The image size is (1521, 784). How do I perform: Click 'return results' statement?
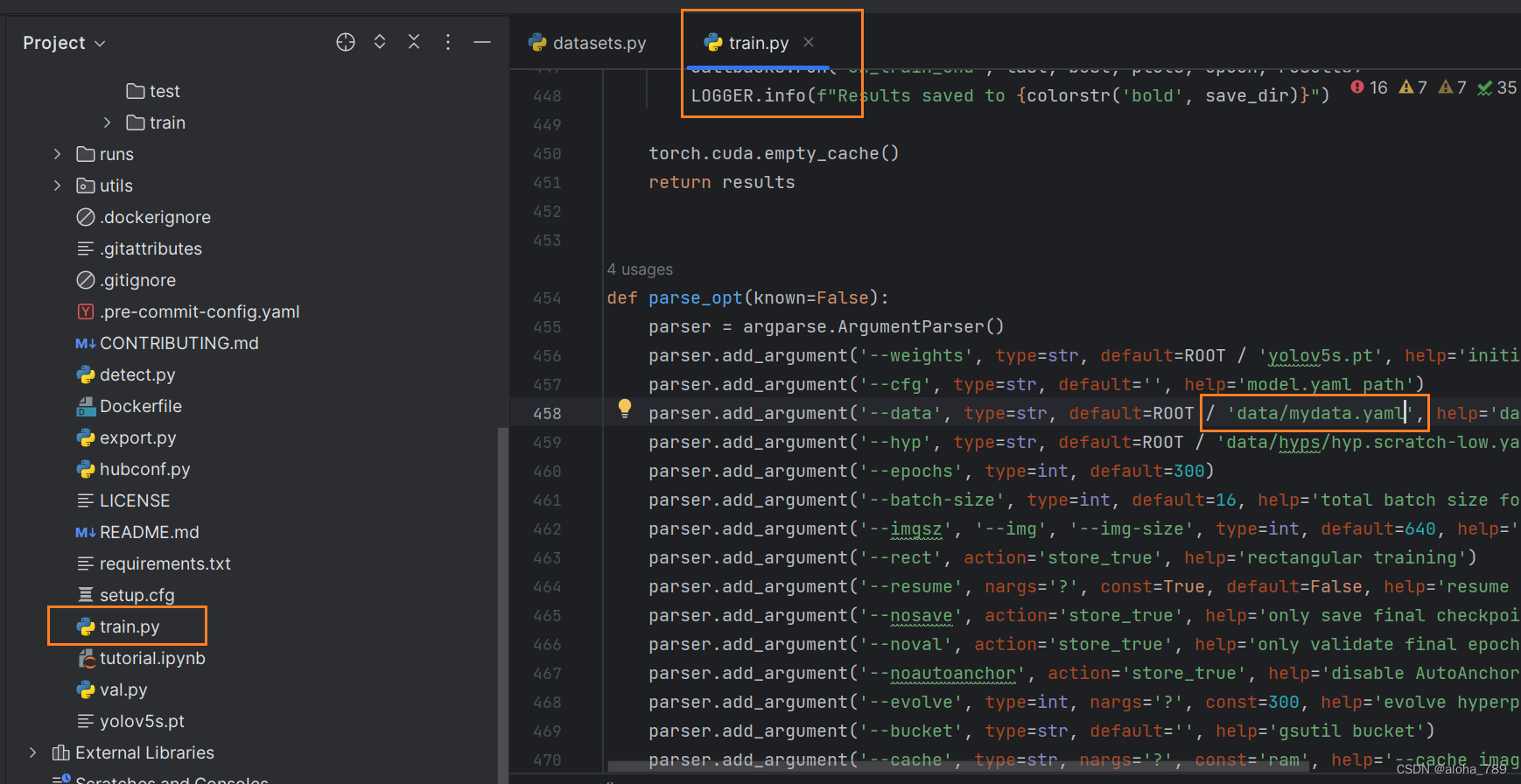click(x=722, y=182)
